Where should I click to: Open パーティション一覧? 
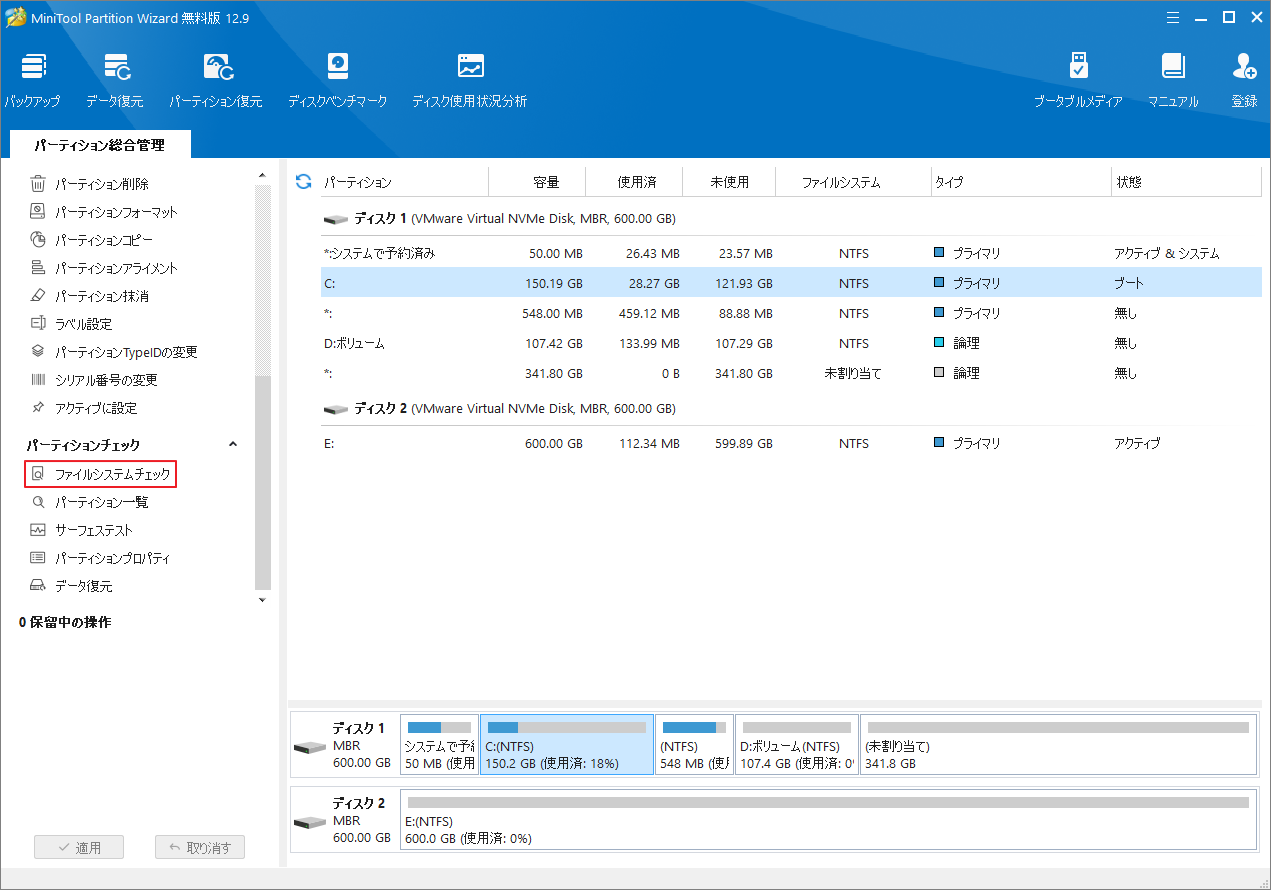[89, 502]
